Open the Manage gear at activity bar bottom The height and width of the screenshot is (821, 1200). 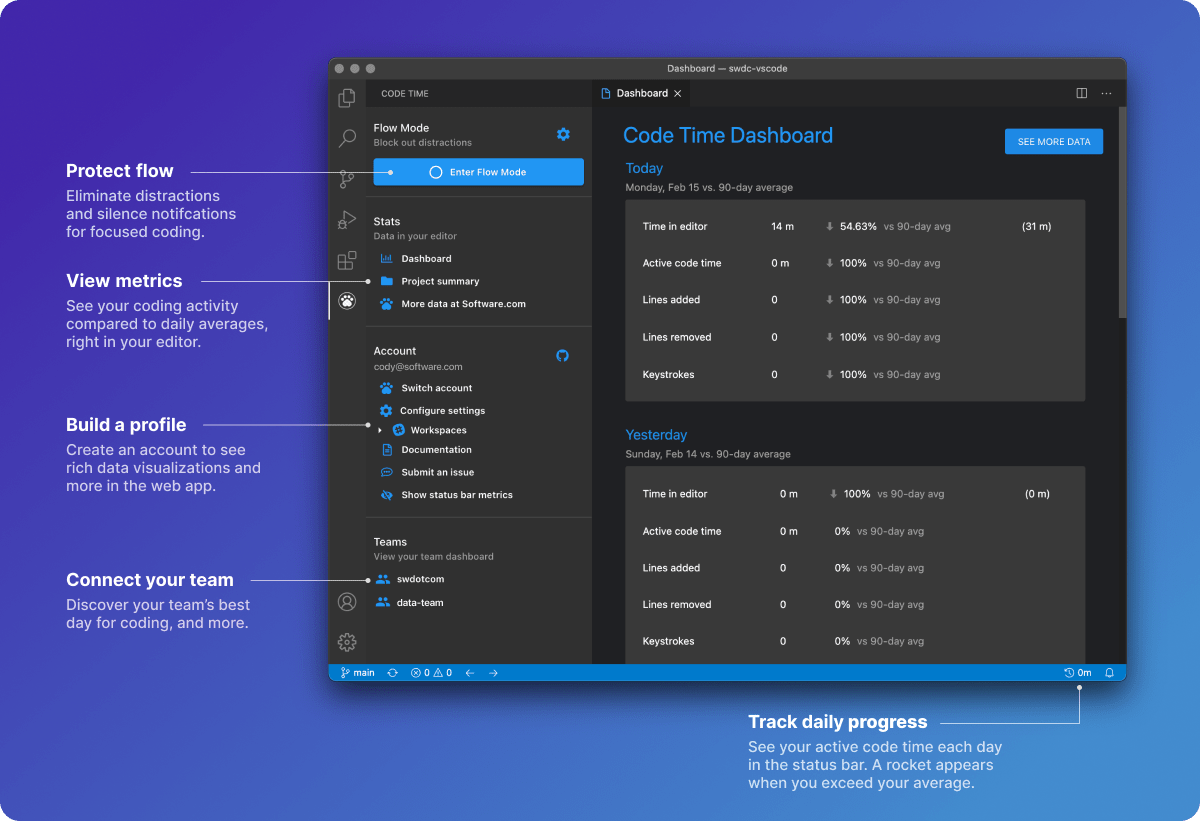pos(347,642)
